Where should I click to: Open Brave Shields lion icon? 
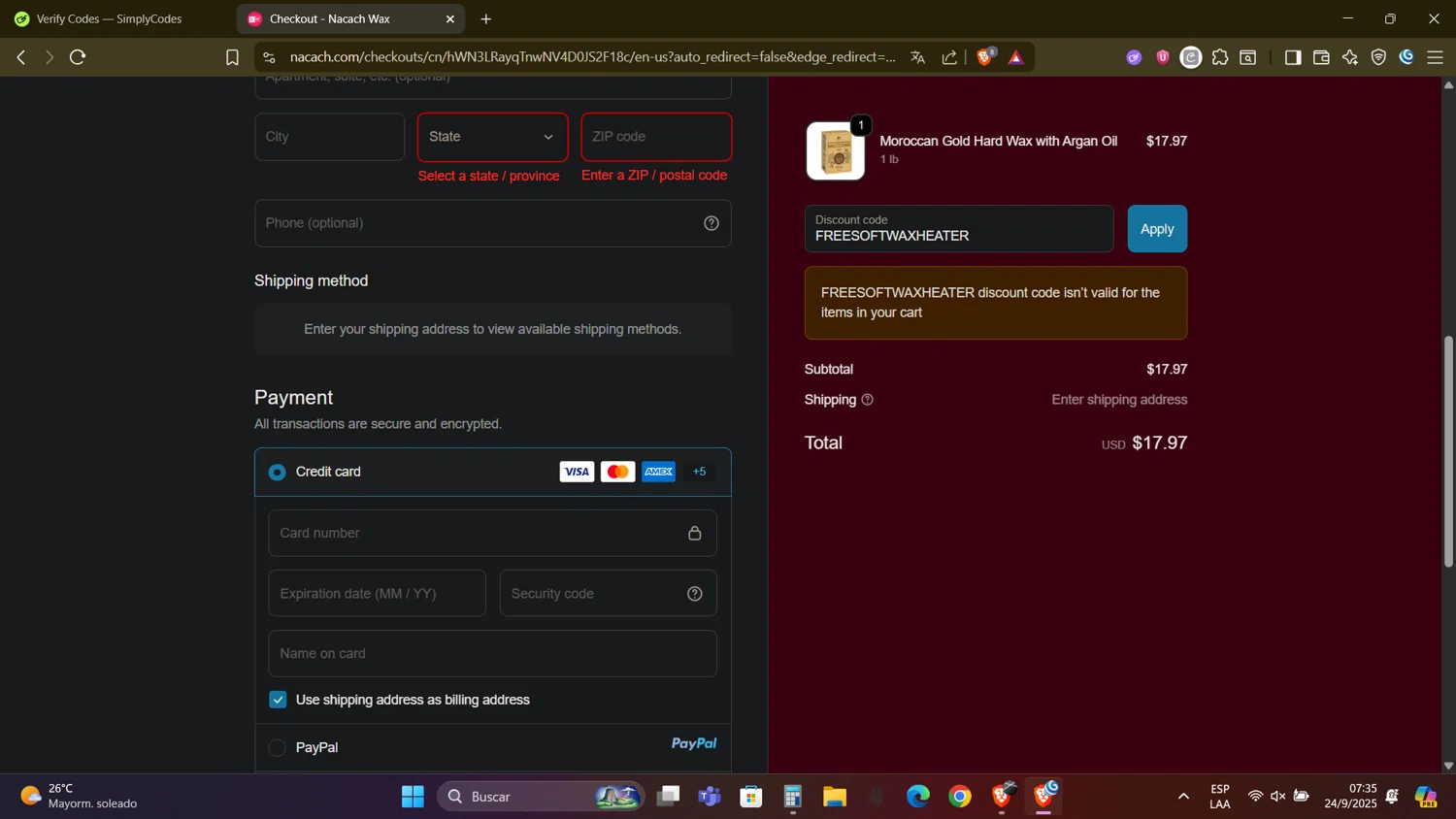[x=985, y=57]
